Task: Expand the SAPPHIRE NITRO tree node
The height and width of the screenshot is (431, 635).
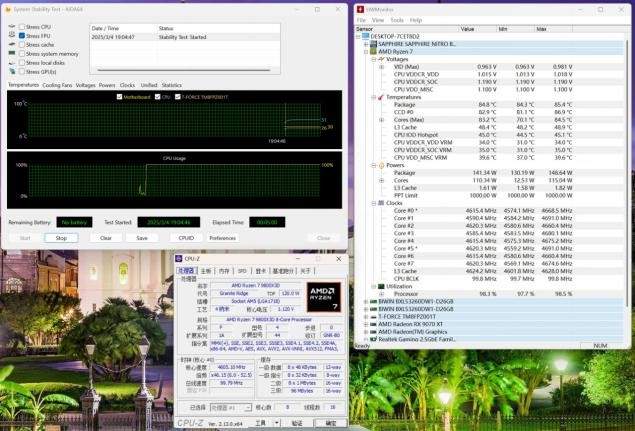Action: (366, 44)
